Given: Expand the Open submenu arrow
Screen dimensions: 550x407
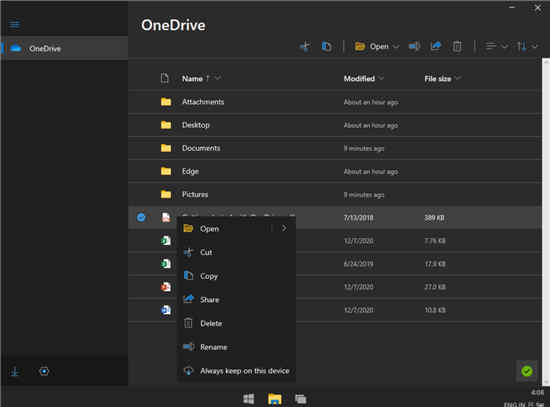Looking at the screenshot, I should coord(284,228).
